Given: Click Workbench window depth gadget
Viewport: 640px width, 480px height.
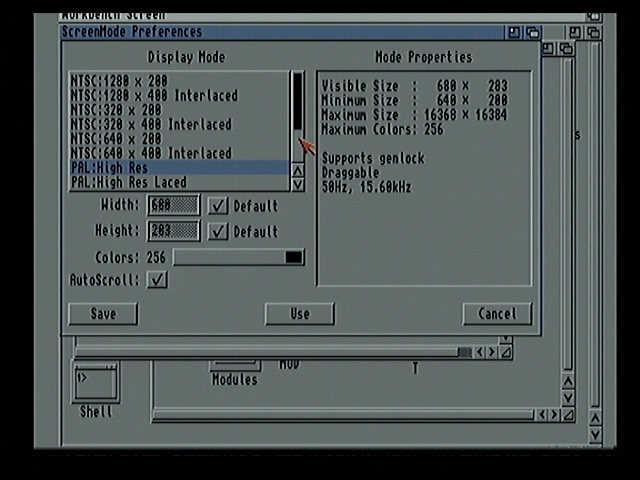Looking at the screenshot, I should pyautogui.click(x=593, y=32).
